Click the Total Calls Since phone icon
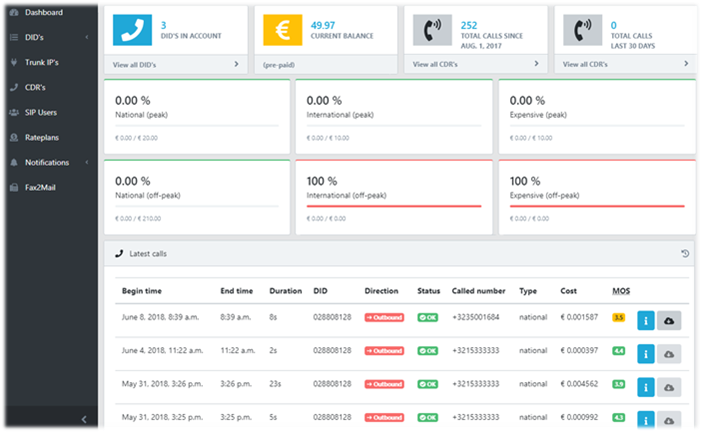The width and height of the screenshot is (702, 432). click(x=432, y=31)
